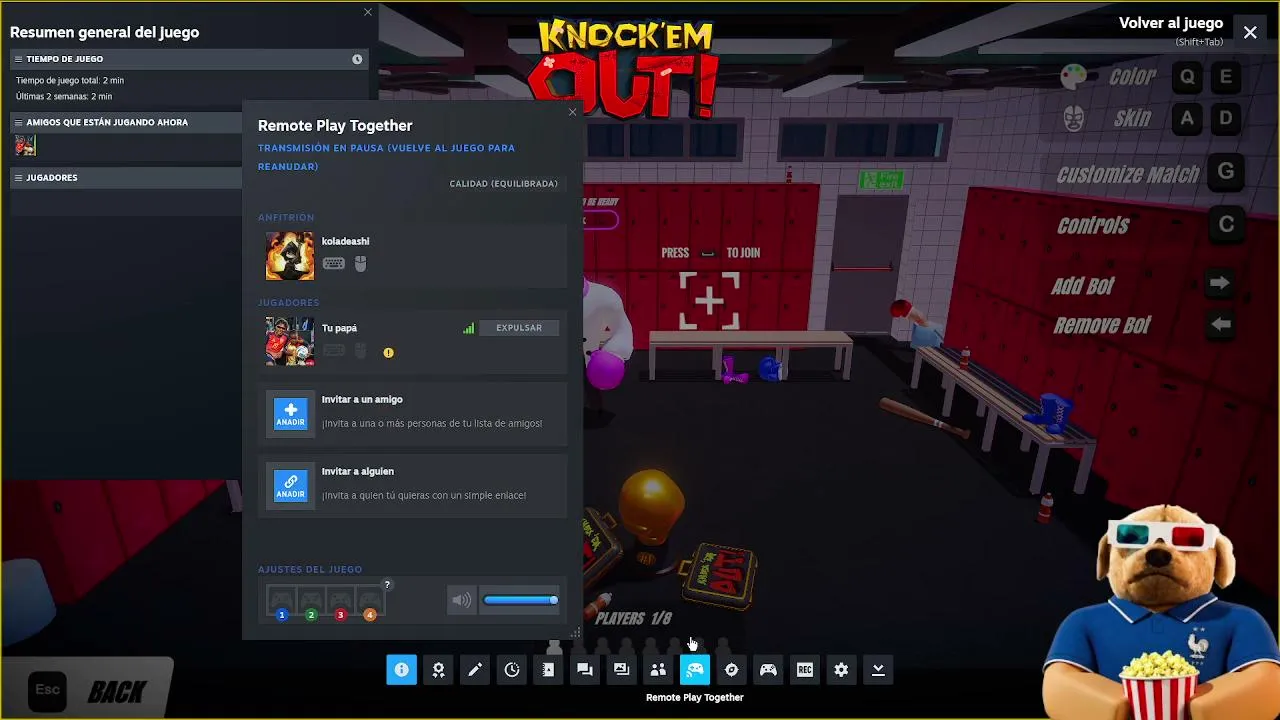Screen dimensions: 1280x720
Task: Toggle Tu papá's keyboard input icon
Action: point(334,351)
